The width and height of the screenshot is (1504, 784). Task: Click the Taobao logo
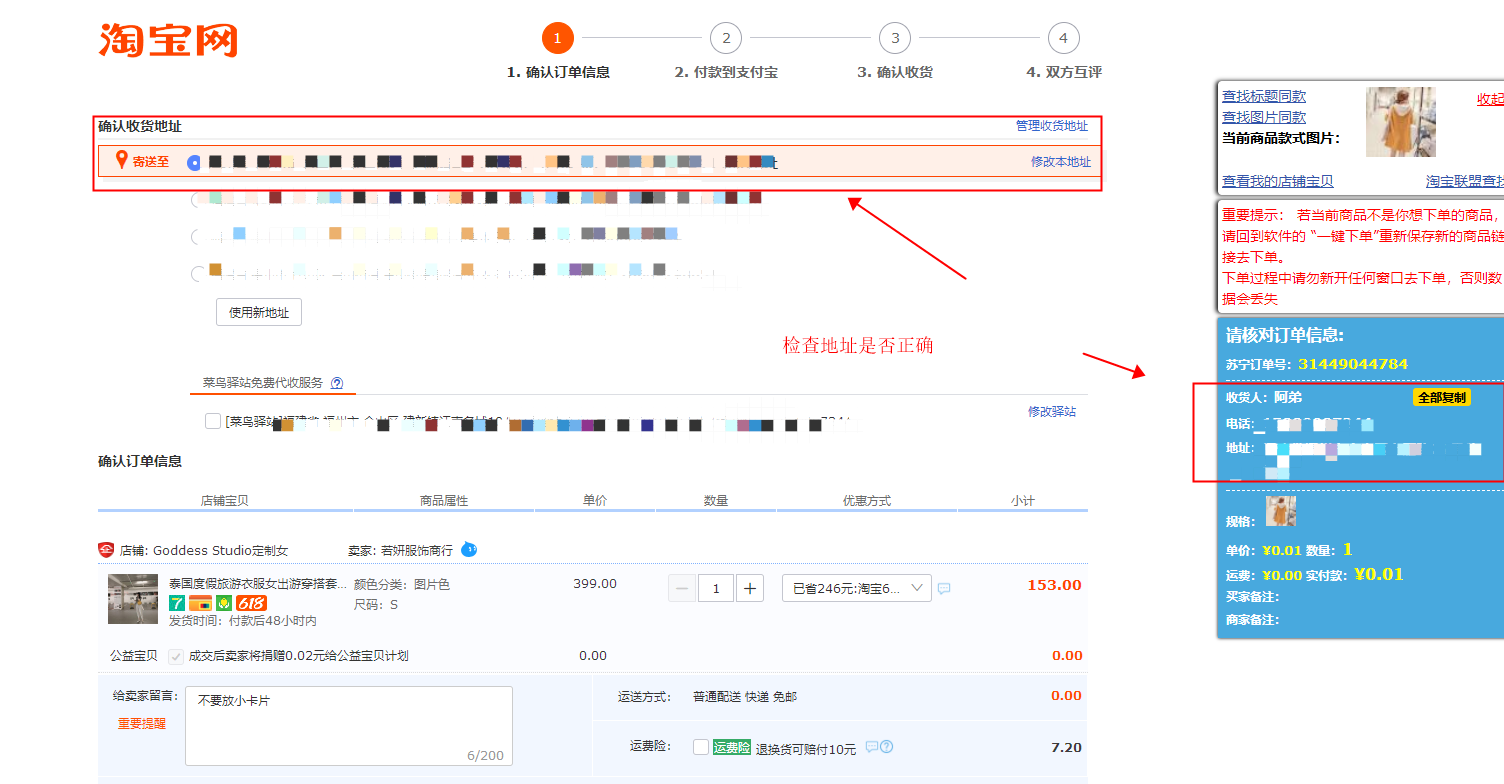tap(168, 40)
